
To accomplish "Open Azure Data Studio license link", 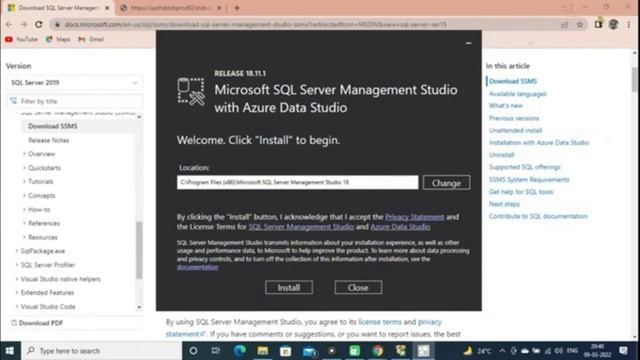I will [400, 227].
